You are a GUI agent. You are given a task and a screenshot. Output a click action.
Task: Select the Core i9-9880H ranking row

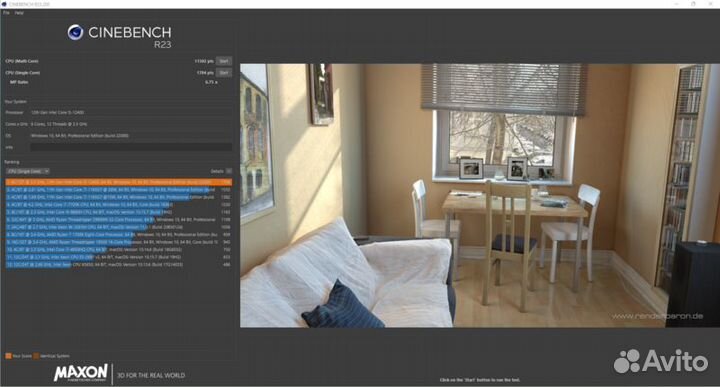[118, 212]
